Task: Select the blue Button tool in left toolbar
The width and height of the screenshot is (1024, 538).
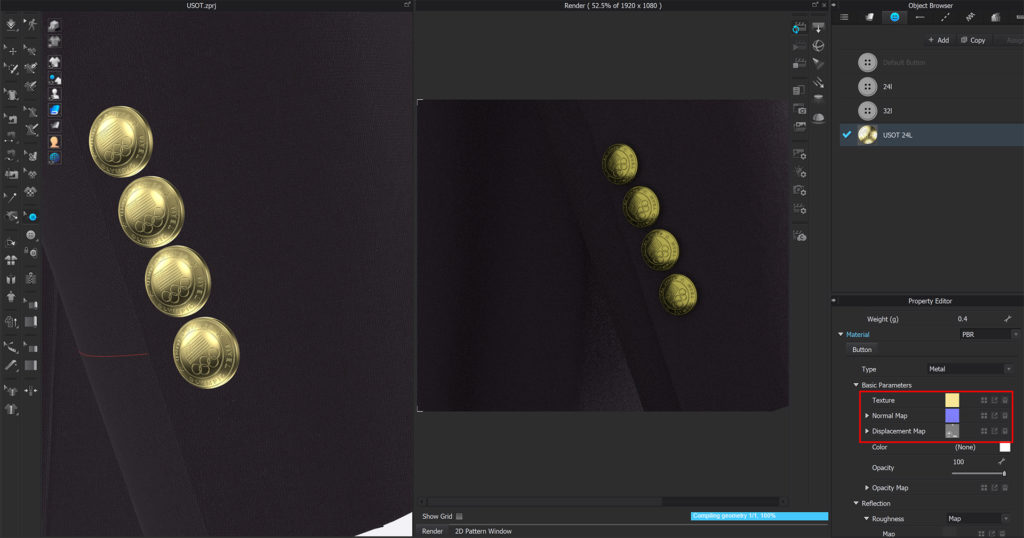Action: point(31,216)
